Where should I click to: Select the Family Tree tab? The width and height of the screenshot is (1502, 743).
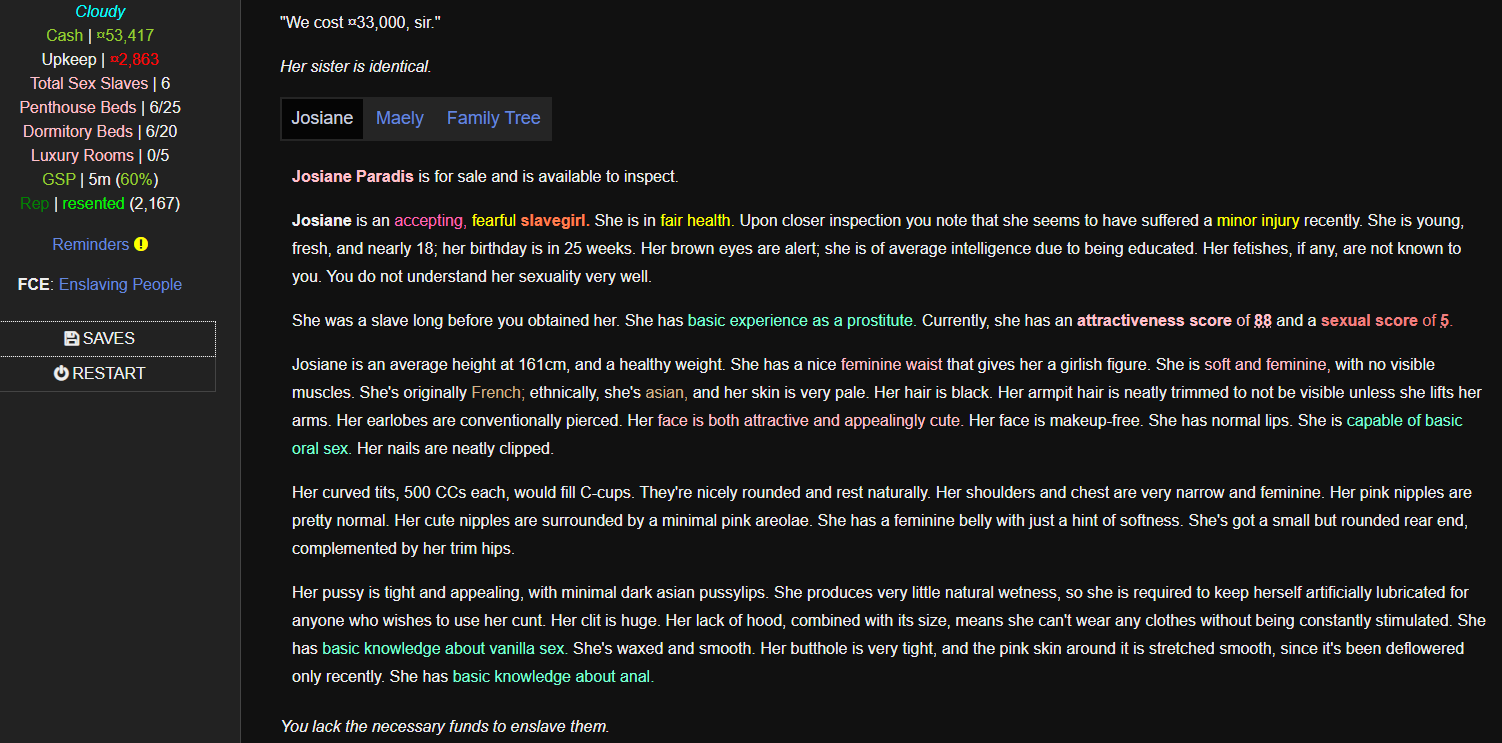[x=493, y=118]
